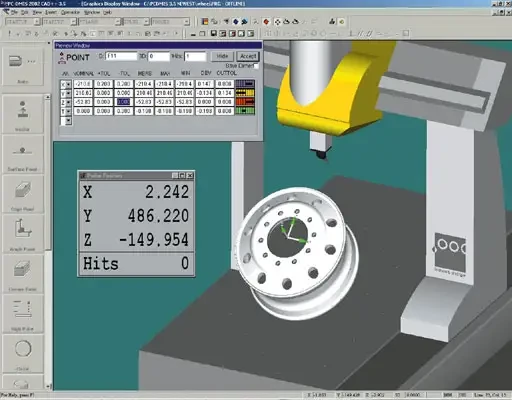Click the Hide button in Preview Window

(x=222, y=56)
